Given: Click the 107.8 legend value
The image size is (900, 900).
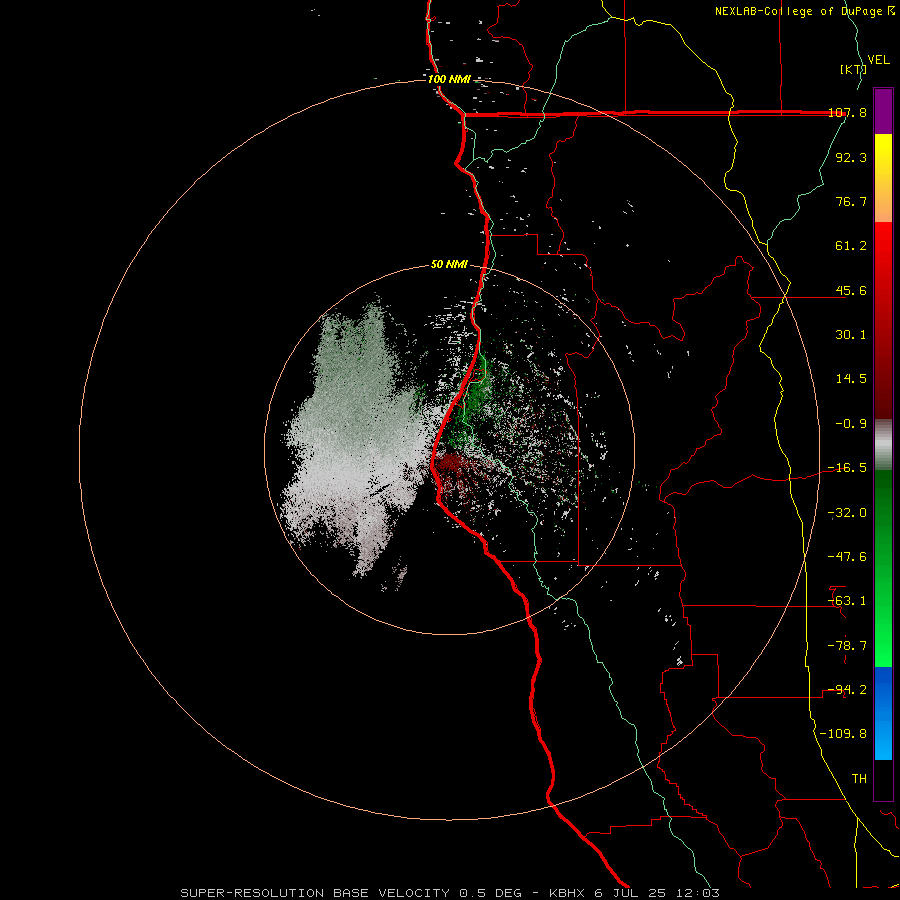Looking at the screenshot, I should click(x=847, y=113).
